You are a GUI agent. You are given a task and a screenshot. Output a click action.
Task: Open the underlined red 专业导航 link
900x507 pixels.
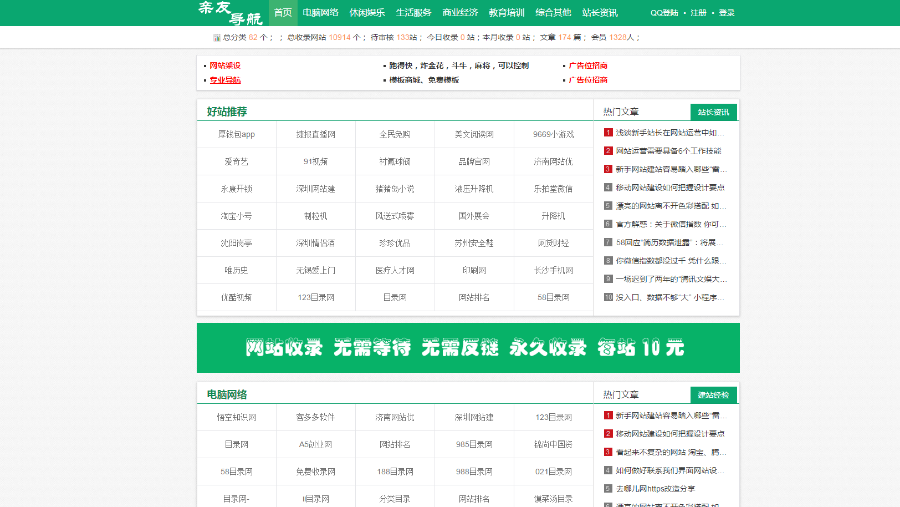(225, 80)
